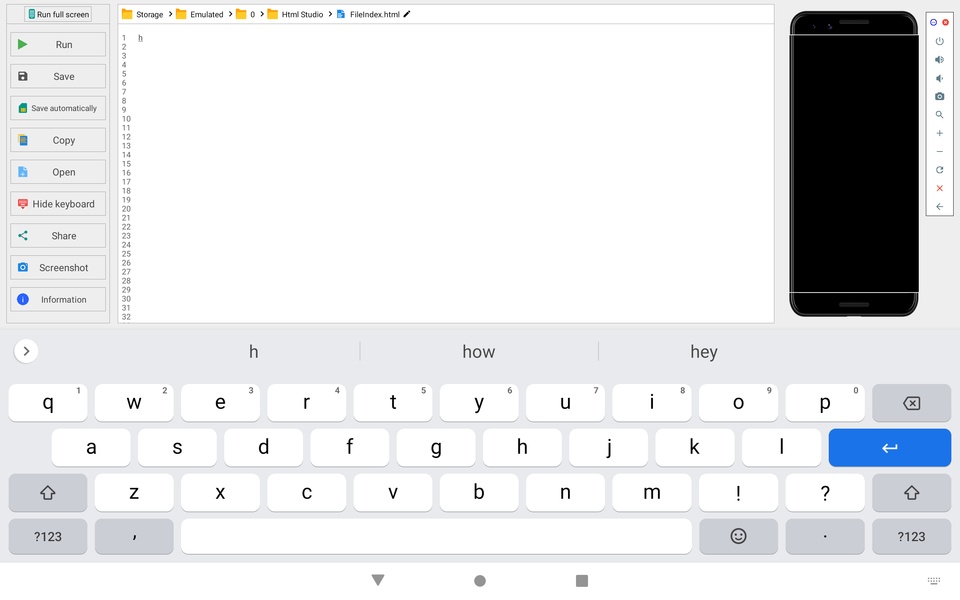960x600 pixels.
Task: Choose the 'h' word suggestion
Action: point(253,351)
